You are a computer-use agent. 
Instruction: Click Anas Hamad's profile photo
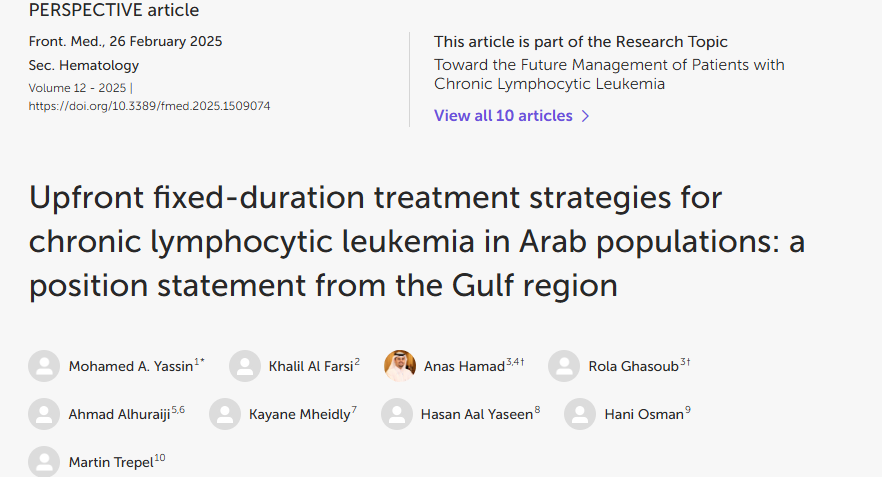(x=400, y=366)
